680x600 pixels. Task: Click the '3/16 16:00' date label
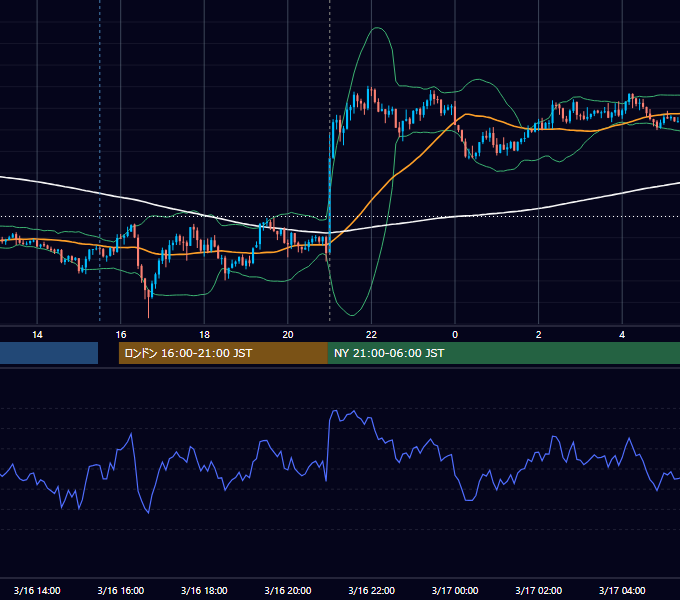click(x=121, y=590)
